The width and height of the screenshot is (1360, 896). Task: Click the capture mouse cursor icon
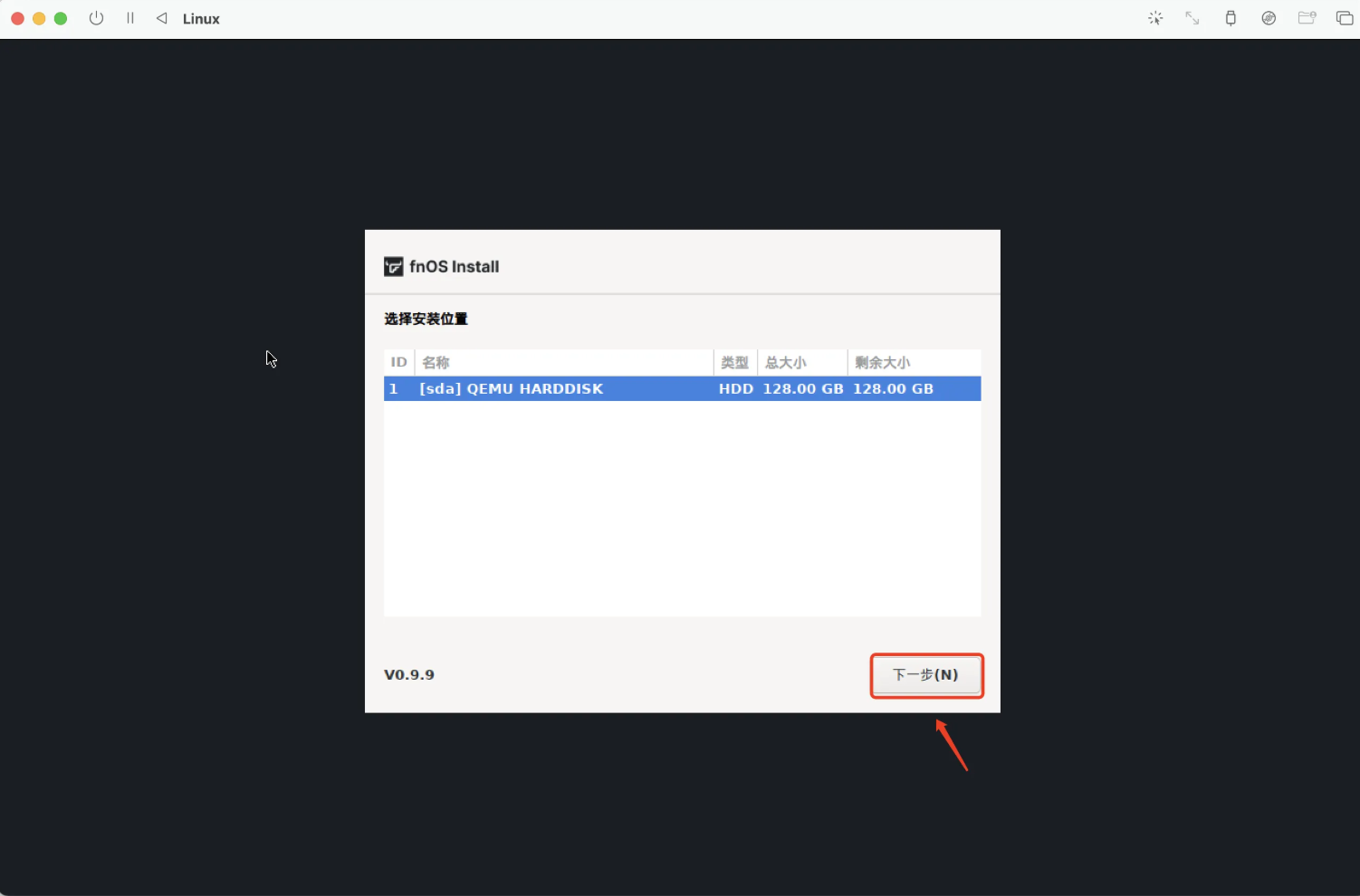1155,18
